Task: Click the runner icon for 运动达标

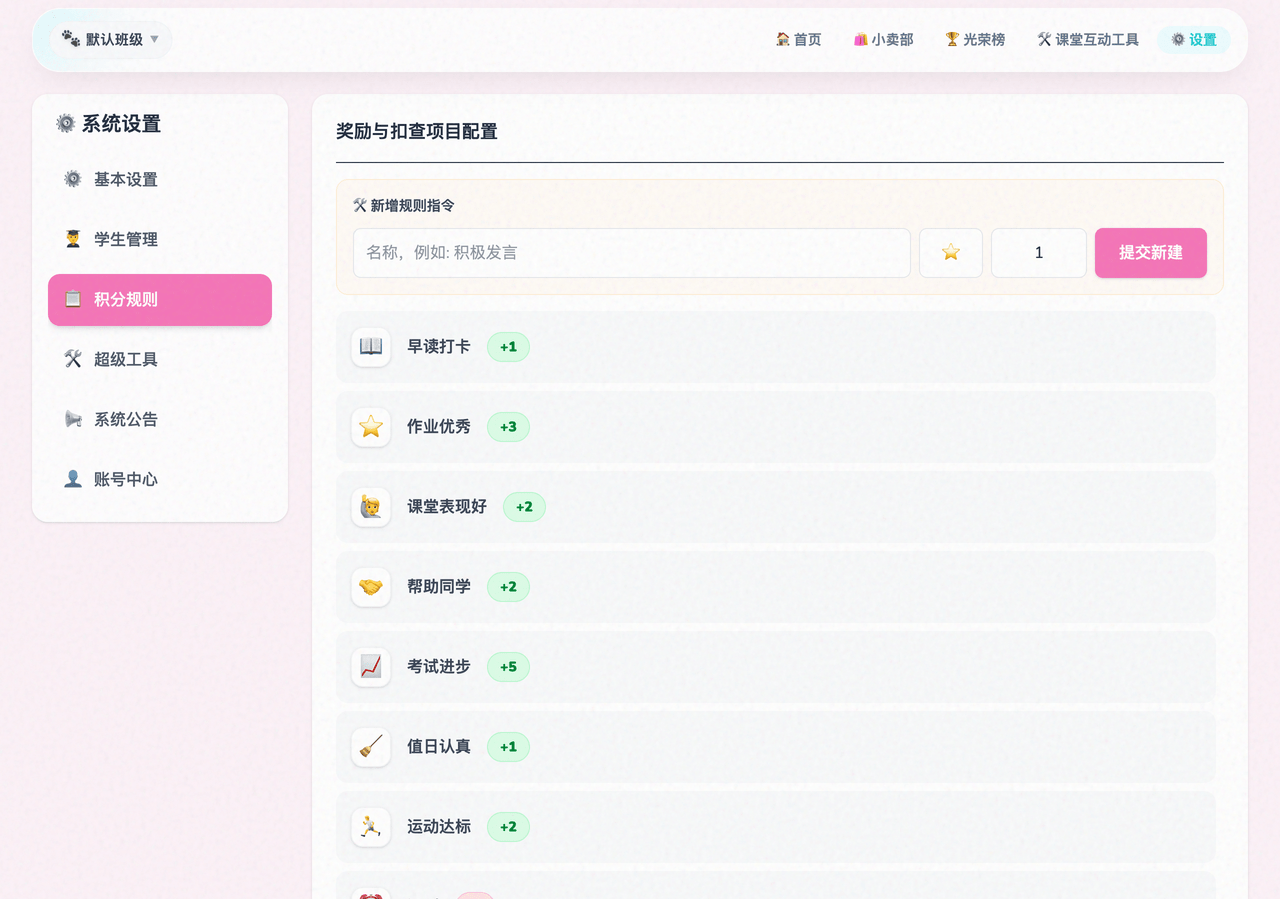Action: [371, 827]
